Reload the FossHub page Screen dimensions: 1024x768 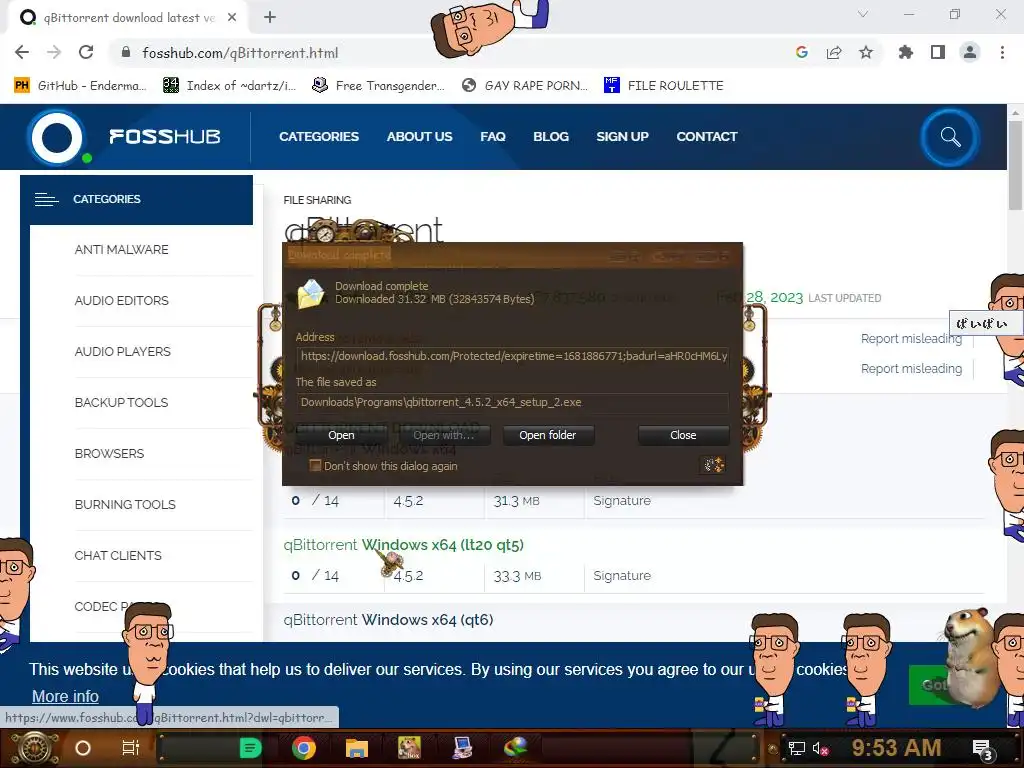[86, 53]
